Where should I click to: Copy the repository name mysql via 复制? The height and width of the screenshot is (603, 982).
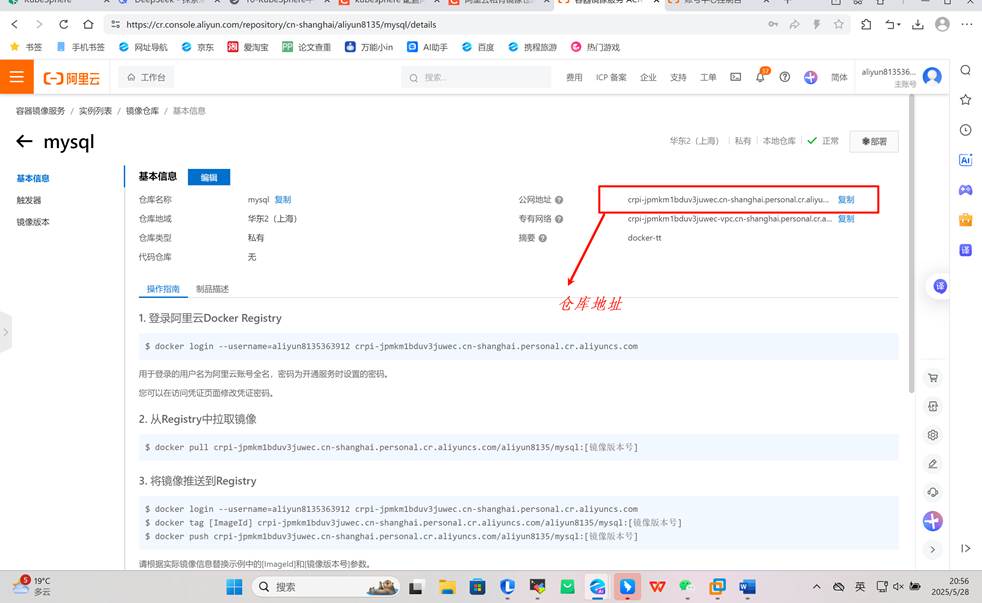click(283, 200)
